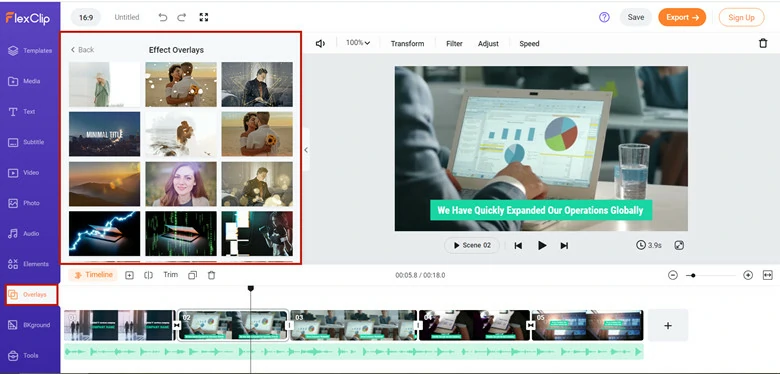Toggle the Timeline view button

(93, 275)
